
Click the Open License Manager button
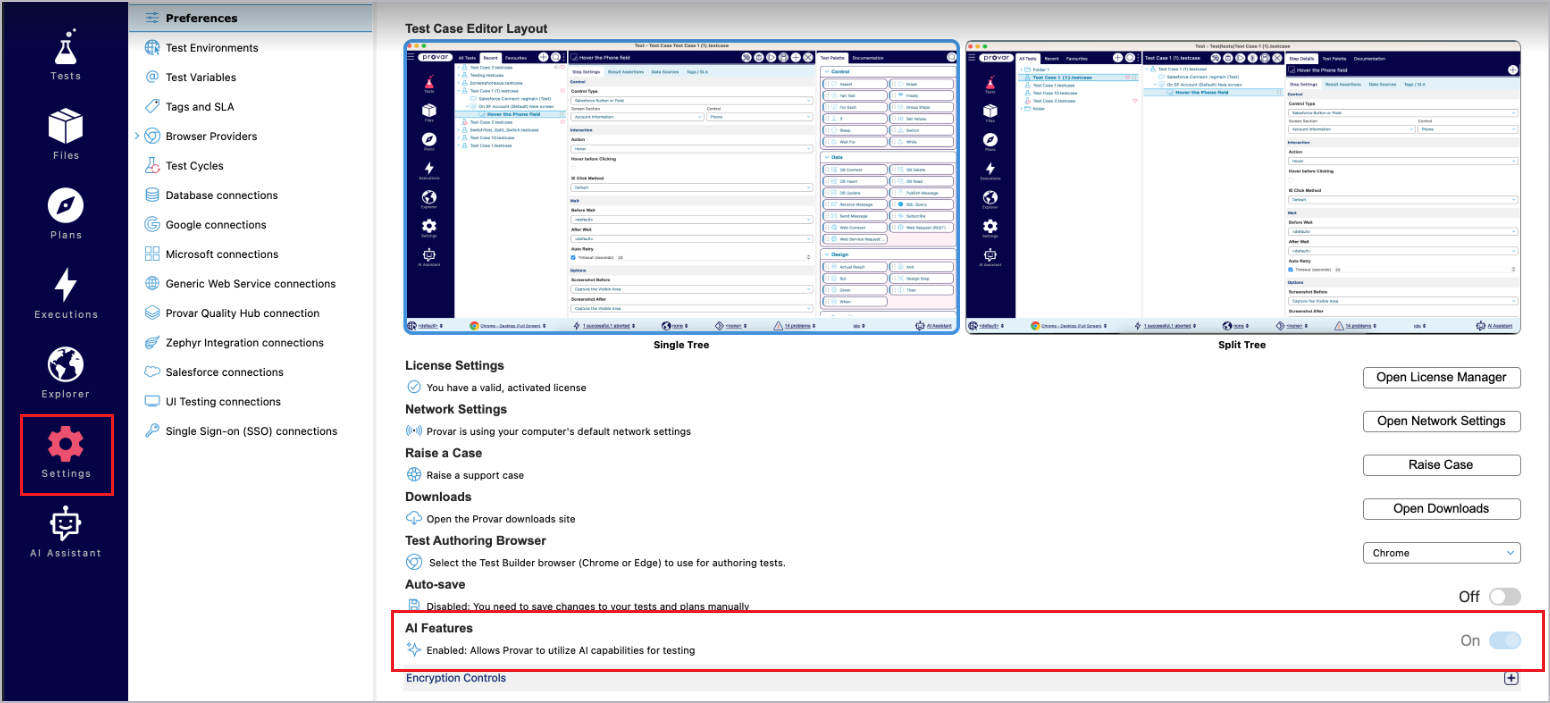tap(1441, 377)
